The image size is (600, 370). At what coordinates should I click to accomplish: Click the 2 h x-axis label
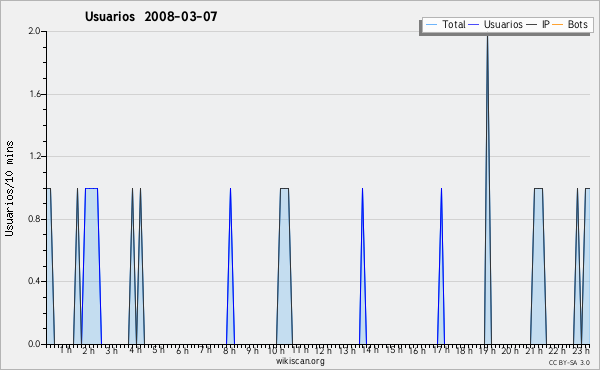tap(88, 350)
